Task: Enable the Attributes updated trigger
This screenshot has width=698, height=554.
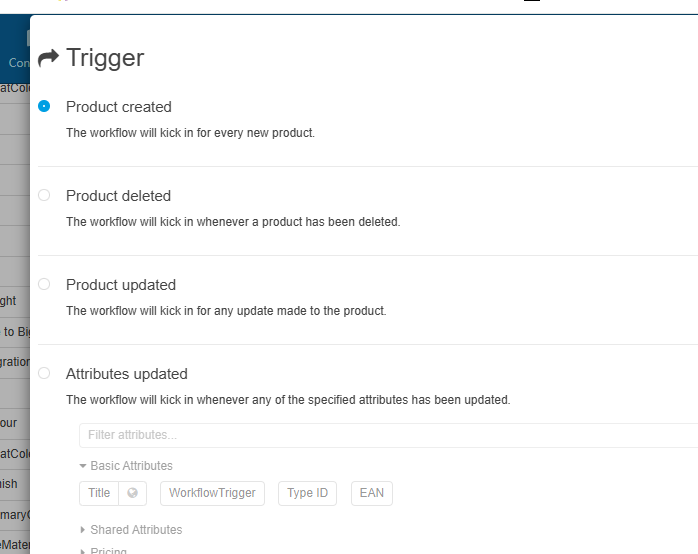Action: coord(44,373)
